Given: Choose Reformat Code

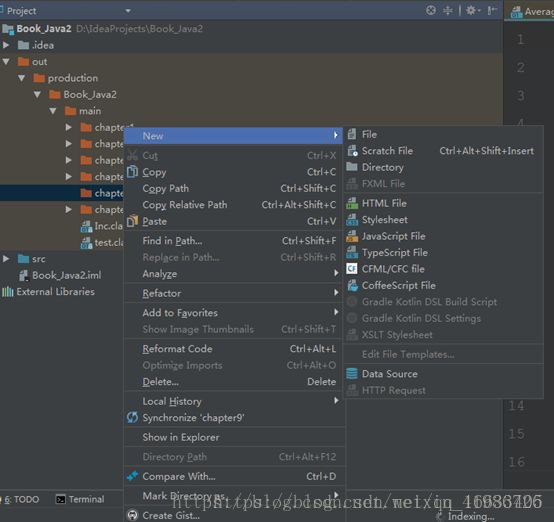Looking at the screenshot, I should tap(233, 349).
